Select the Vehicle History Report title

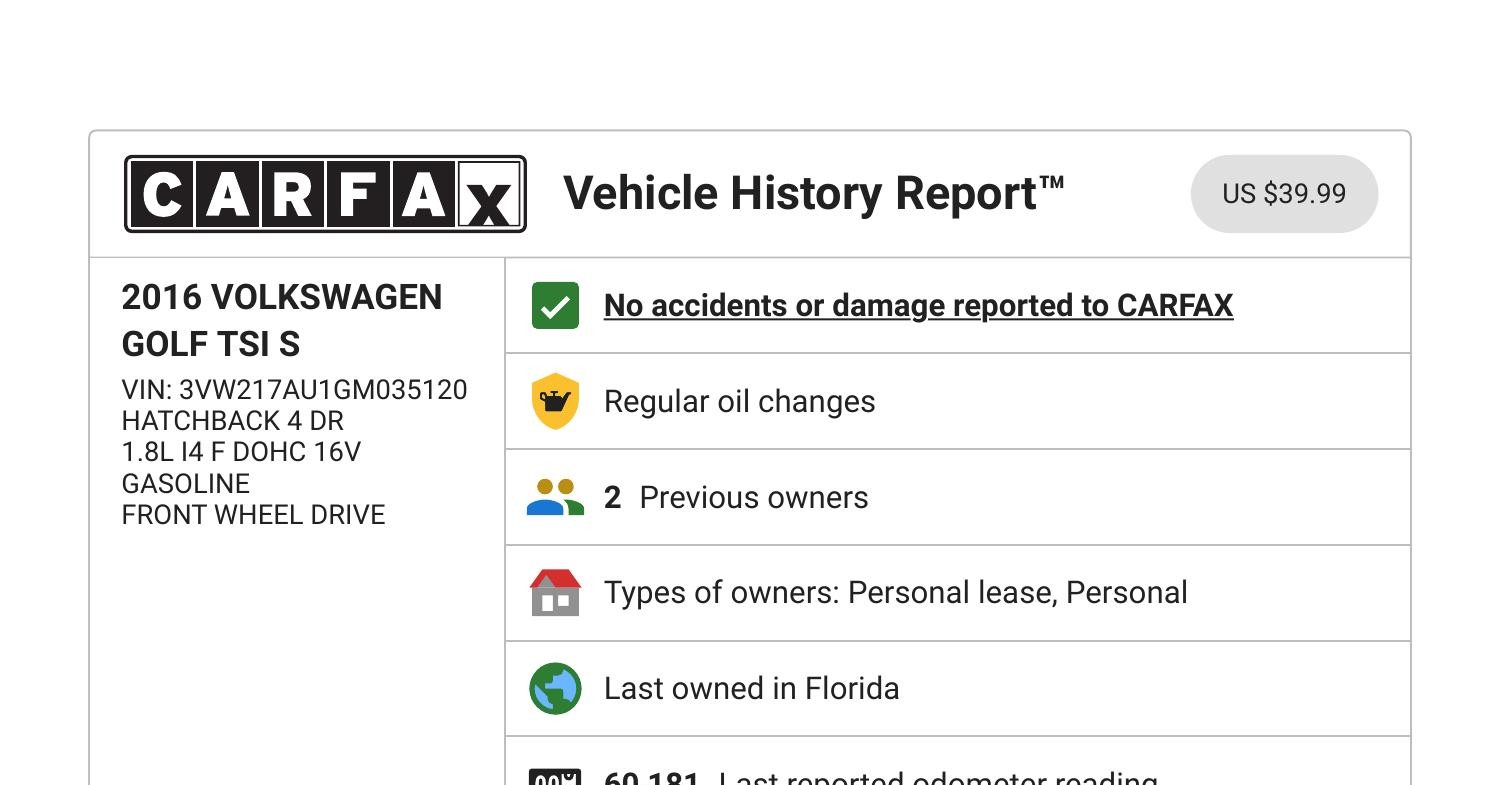click(x=813, y=192)
